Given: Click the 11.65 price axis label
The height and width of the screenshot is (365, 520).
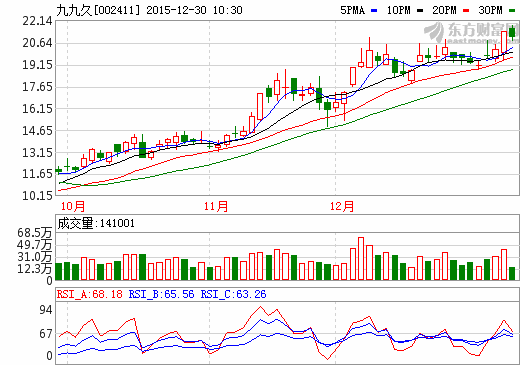Looking at the screenshot, I should [x=37, y=174].
